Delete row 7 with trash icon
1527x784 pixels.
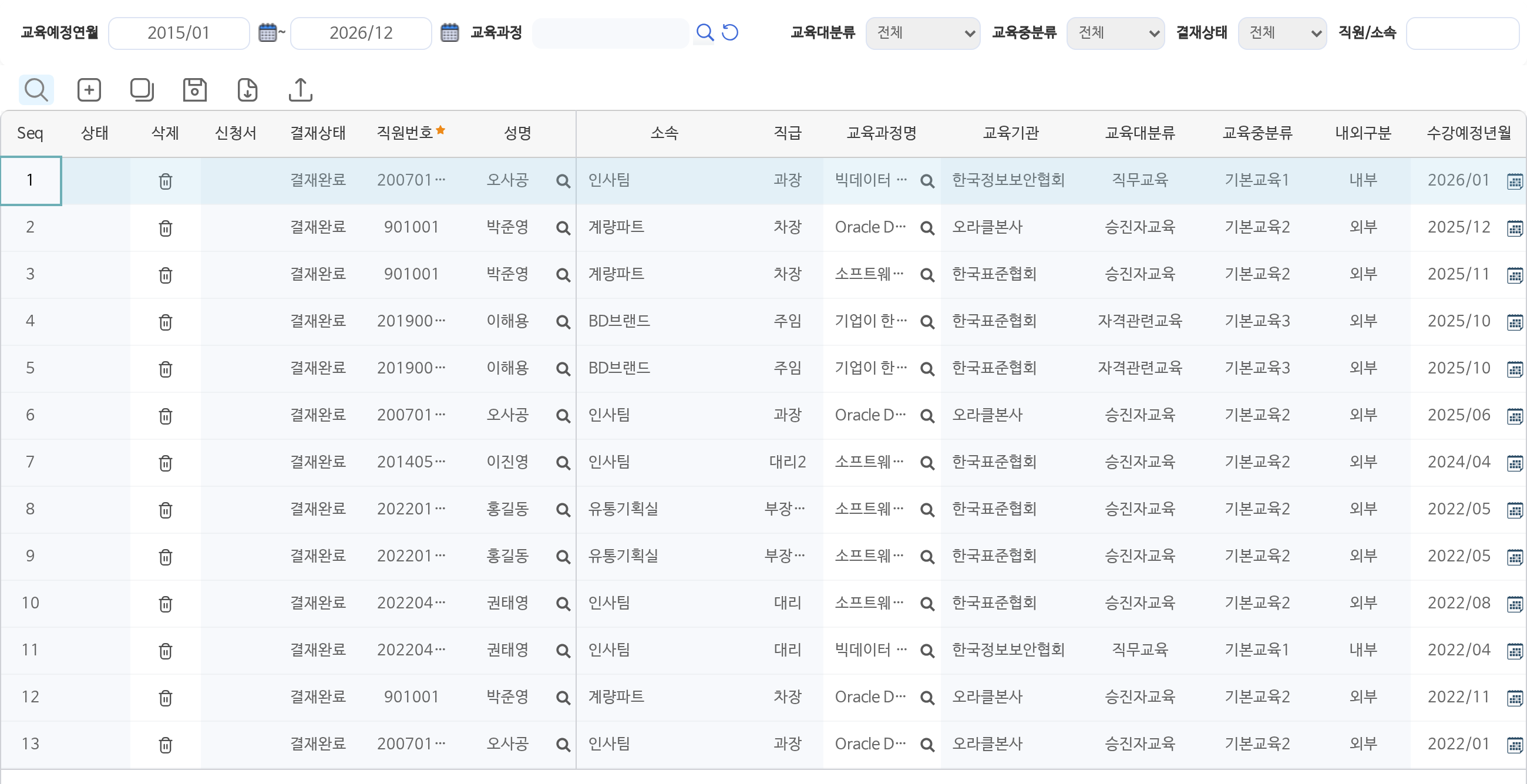166,463
